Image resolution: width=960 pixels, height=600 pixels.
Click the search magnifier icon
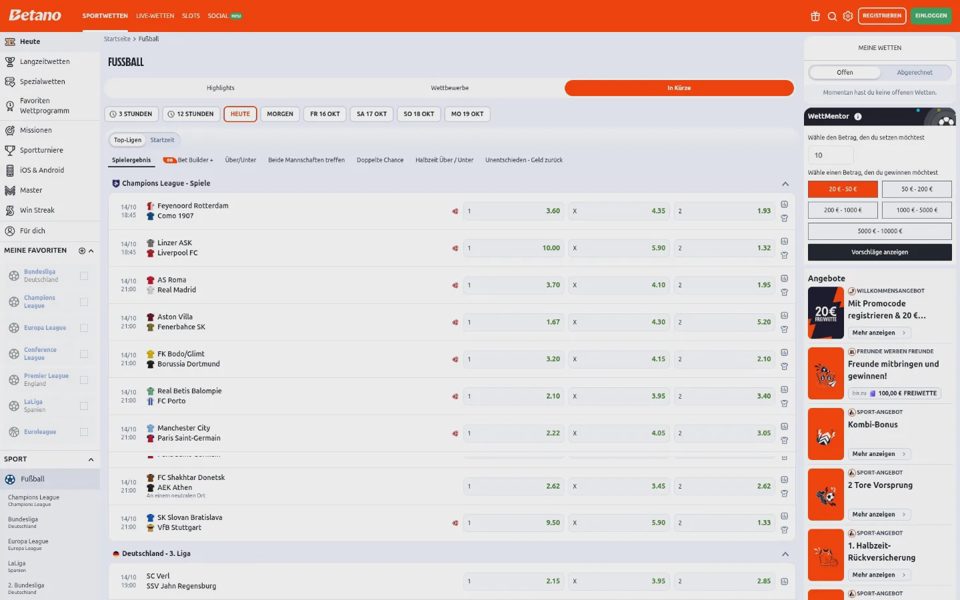832,16
